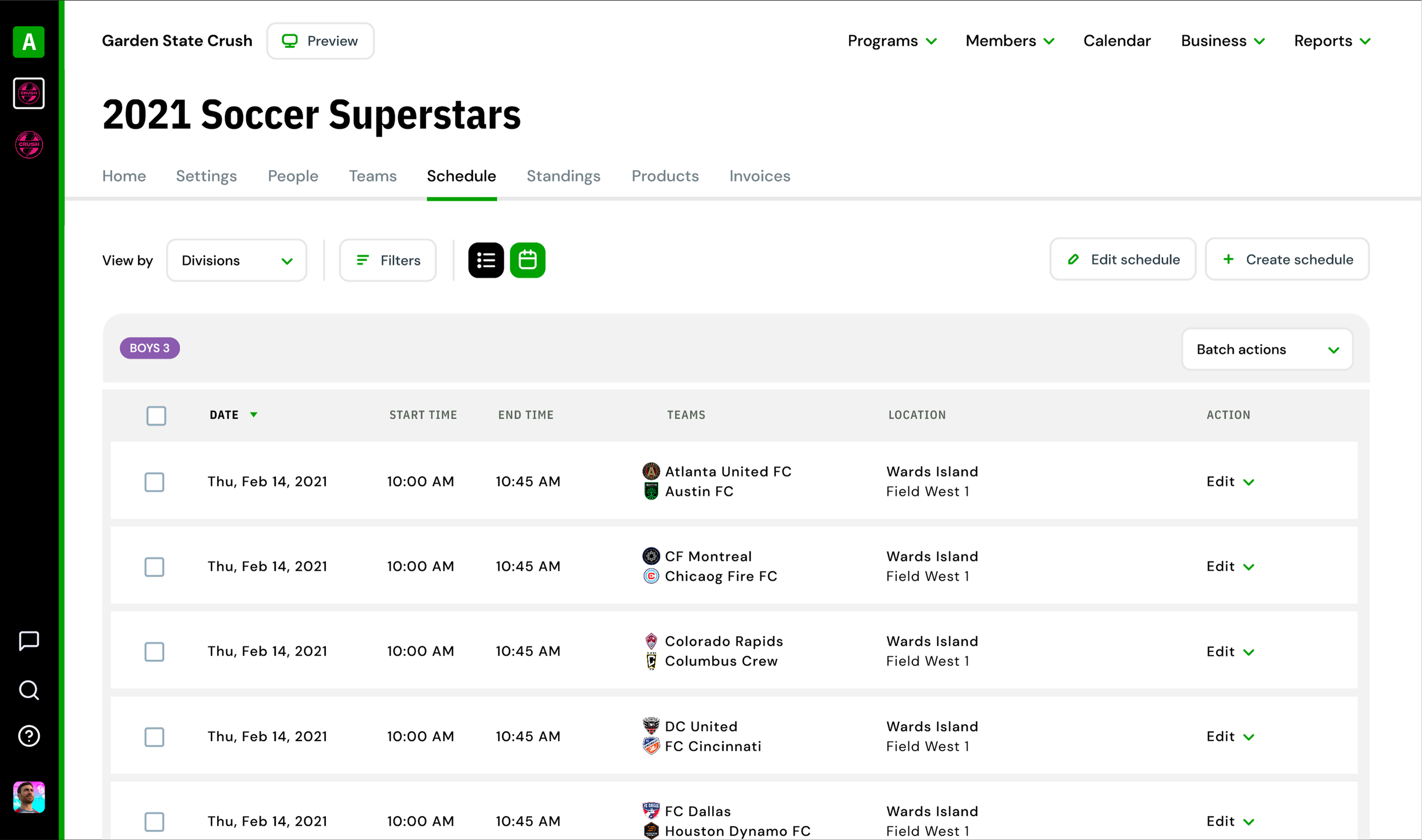Open user profile avatar in sidebar
The image size is (1422, 840).
coord(28,797)
